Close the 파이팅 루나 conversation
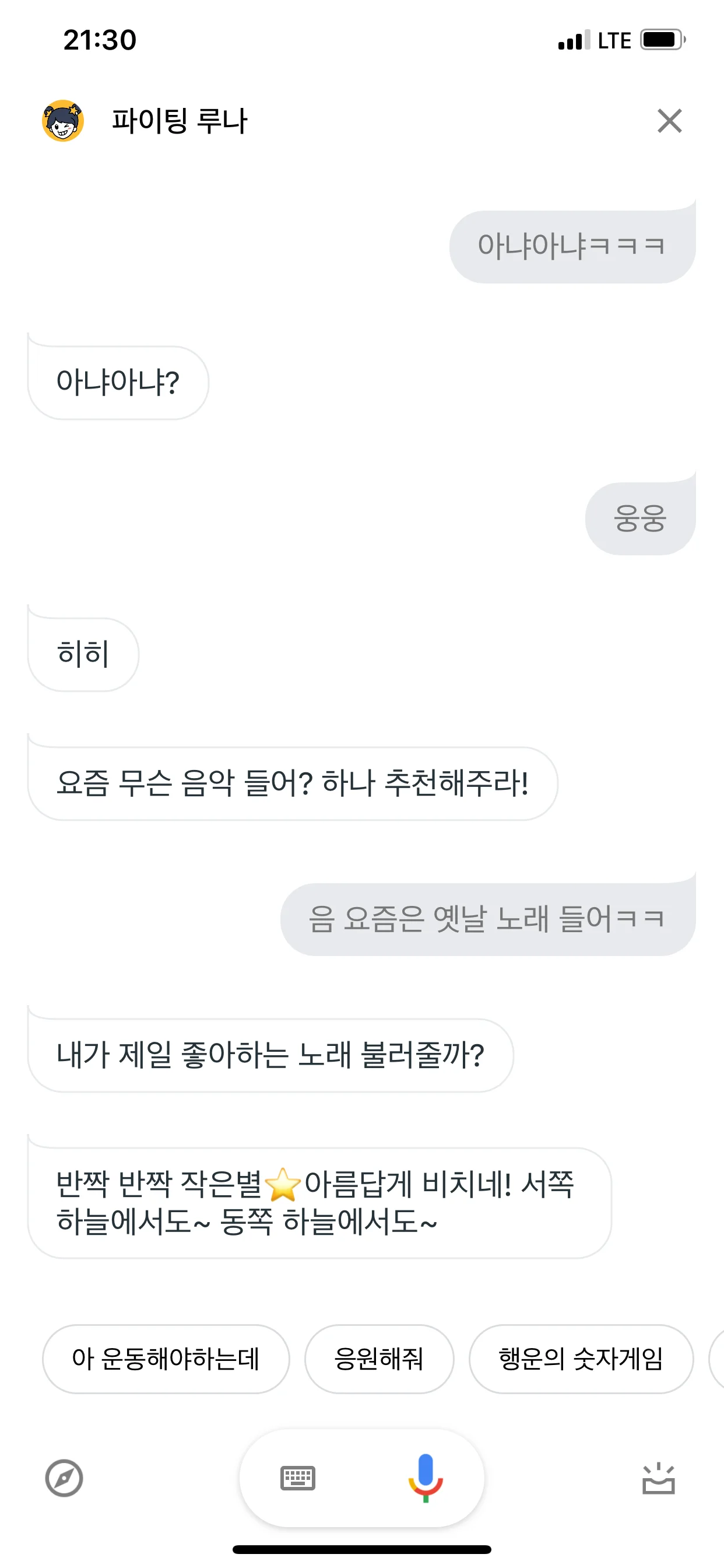The image size is (724, 1568). click(669, 121)
